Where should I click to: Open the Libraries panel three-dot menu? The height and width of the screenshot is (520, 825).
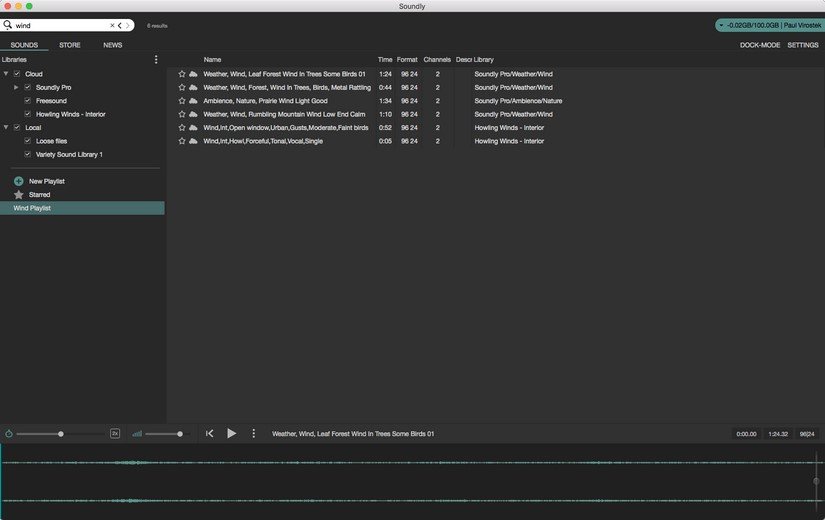point(156,60)
